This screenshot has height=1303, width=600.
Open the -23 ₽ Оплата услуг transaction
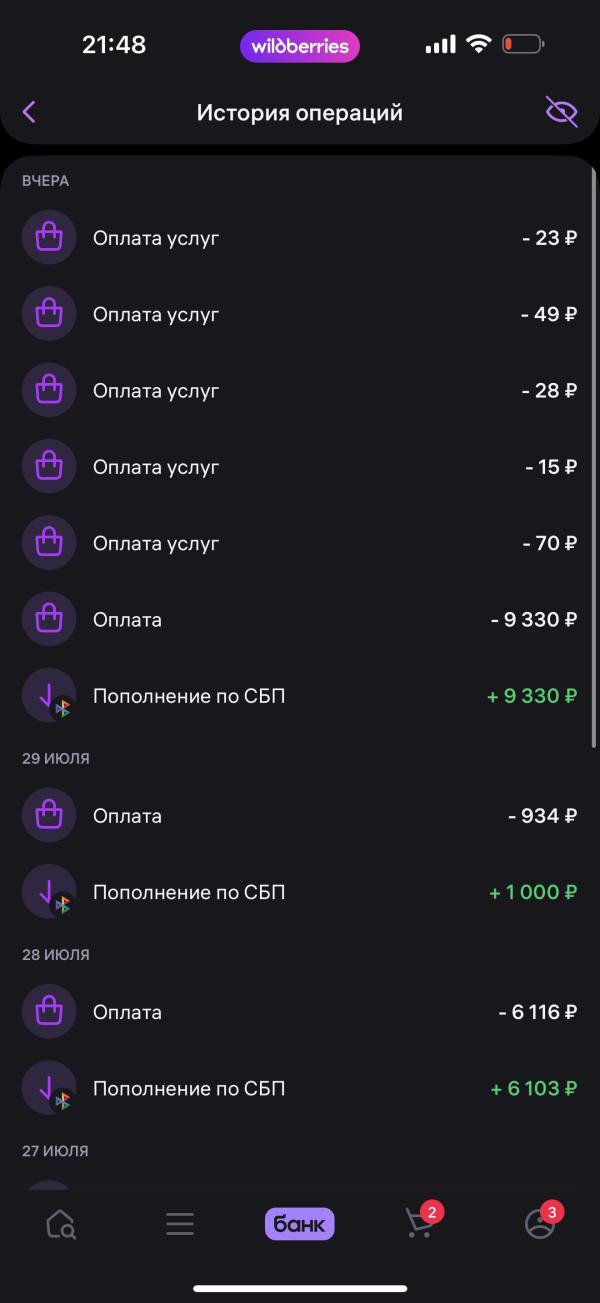(x=300, y=238)
